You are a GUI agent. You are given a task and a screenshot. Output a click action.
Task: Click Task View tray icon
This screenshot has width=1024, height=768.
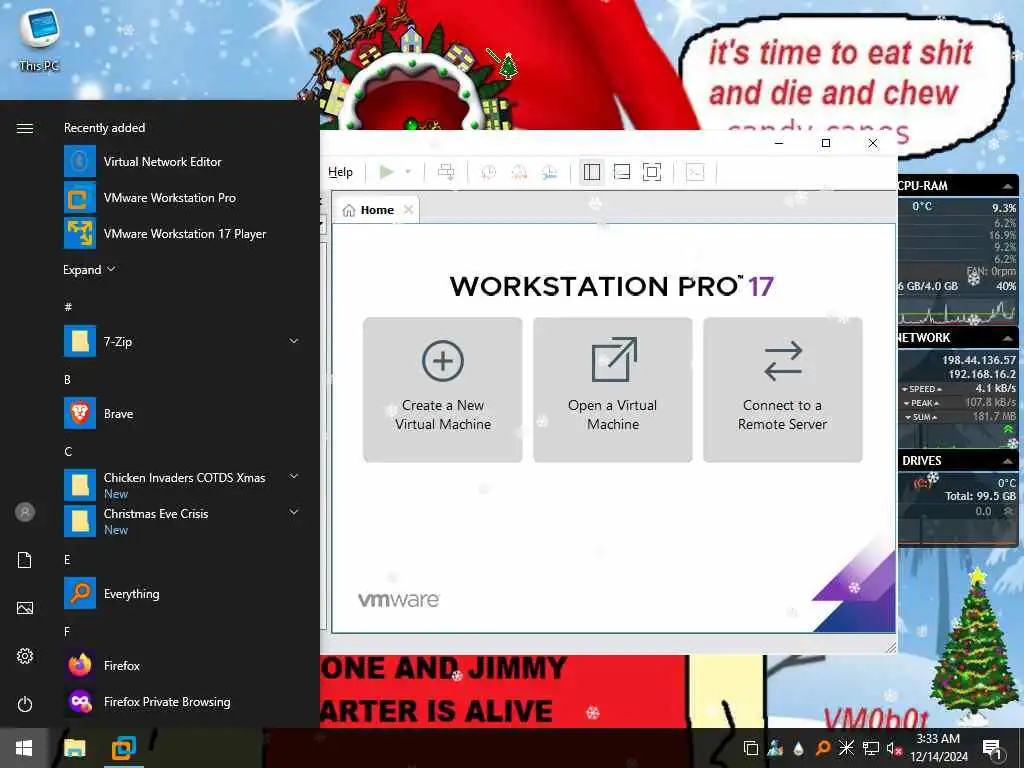pyautogui.click(x=751, y=748)
